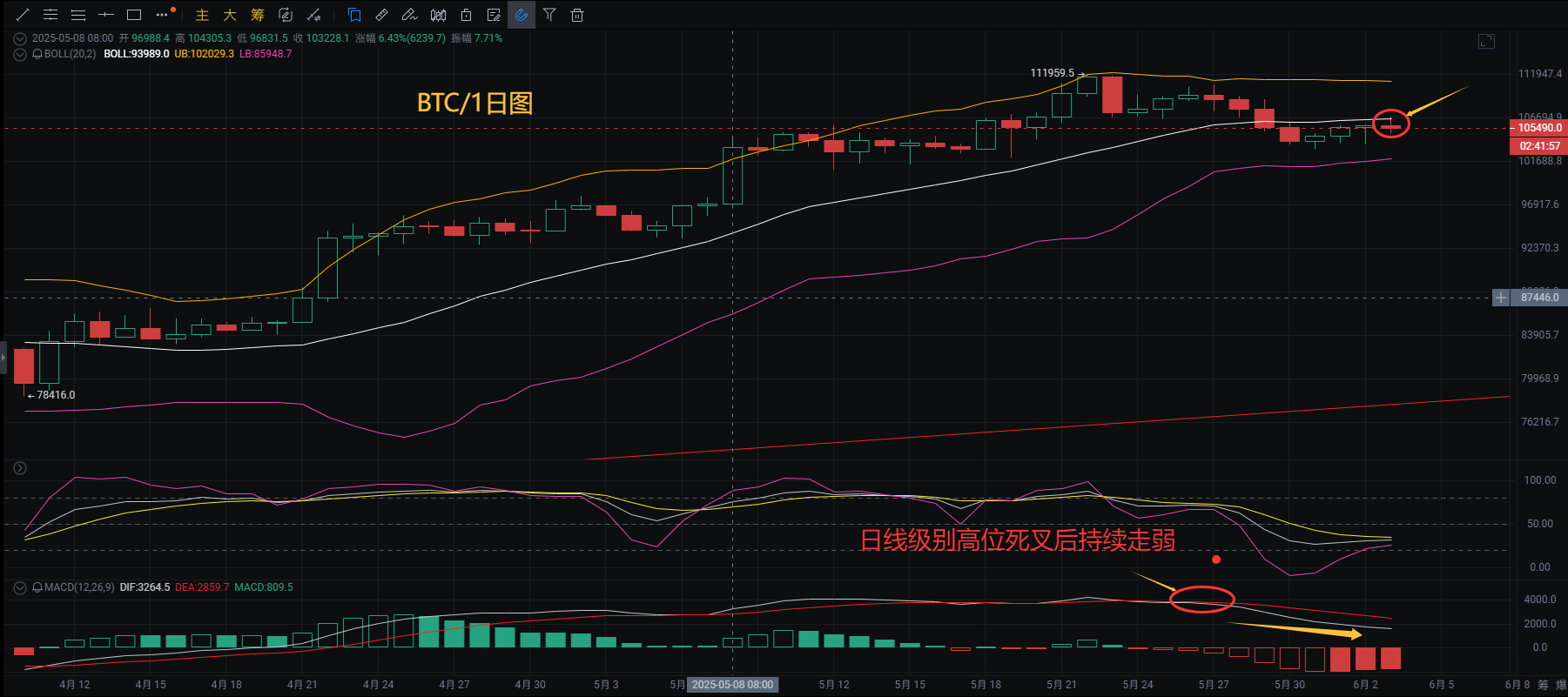Expand the left edge side panel handle
Screen dimensions: 1568x697
click(x=3, y=358)
